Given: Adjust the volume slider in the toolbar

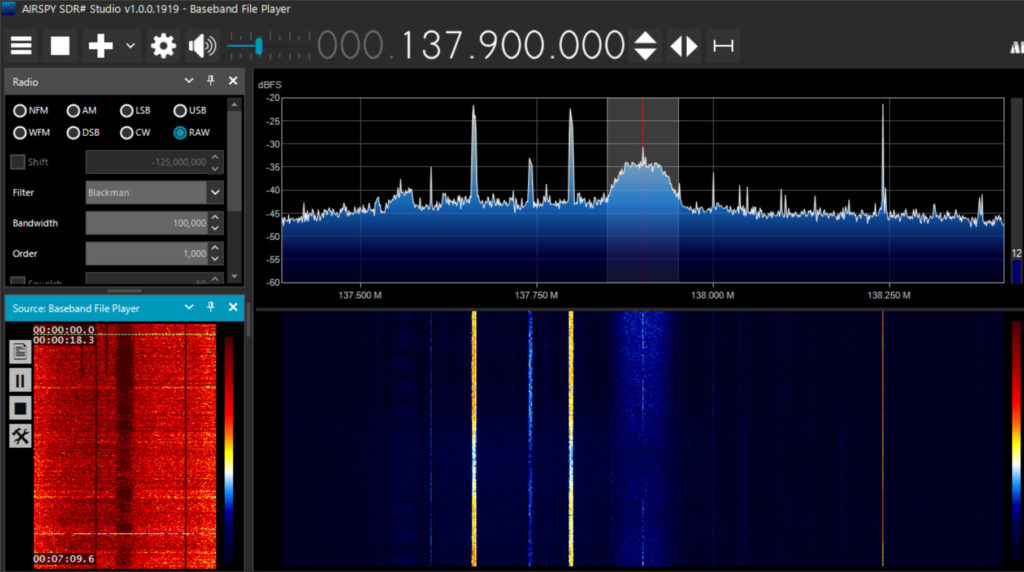Looking at the screenshot, I should tap(258, 46).
